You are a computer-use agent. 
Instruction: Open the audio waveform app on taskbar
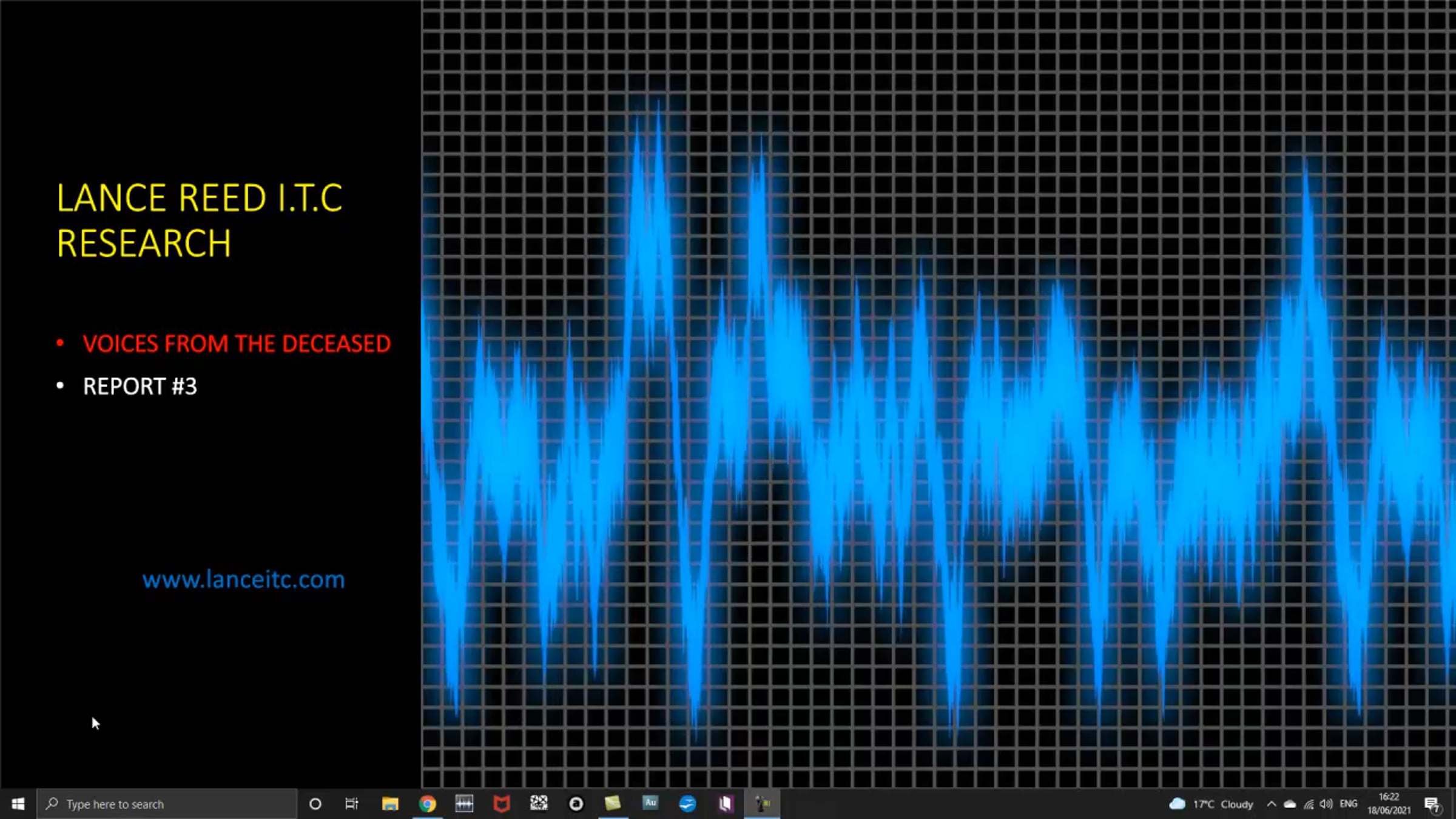(465, 804)
